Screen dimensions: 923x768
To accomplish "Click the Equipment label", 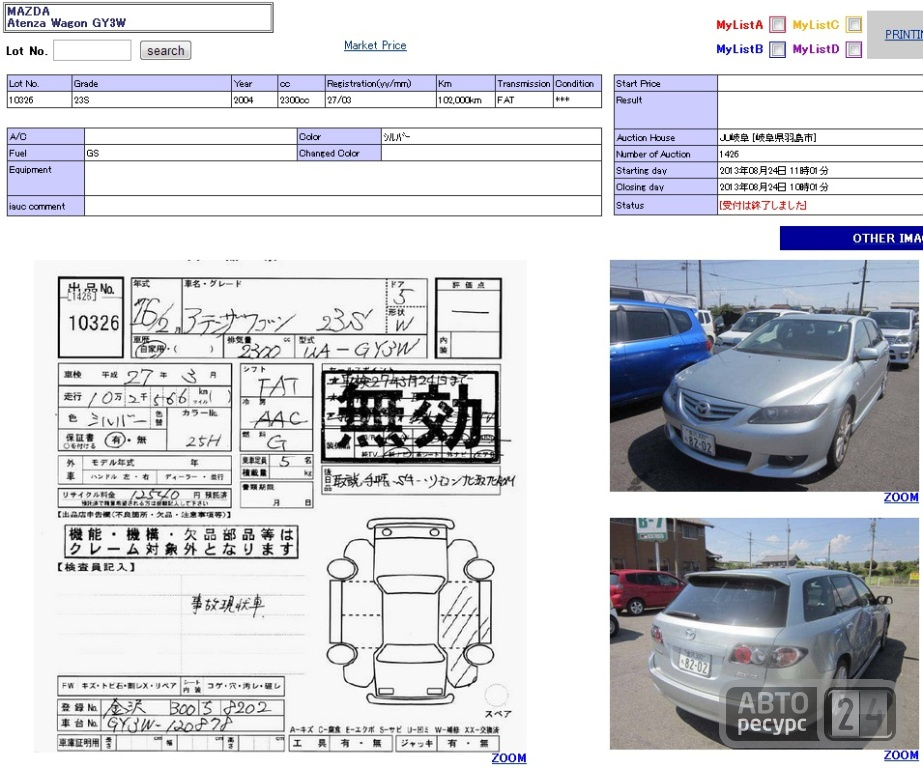I will click(45, 178).
